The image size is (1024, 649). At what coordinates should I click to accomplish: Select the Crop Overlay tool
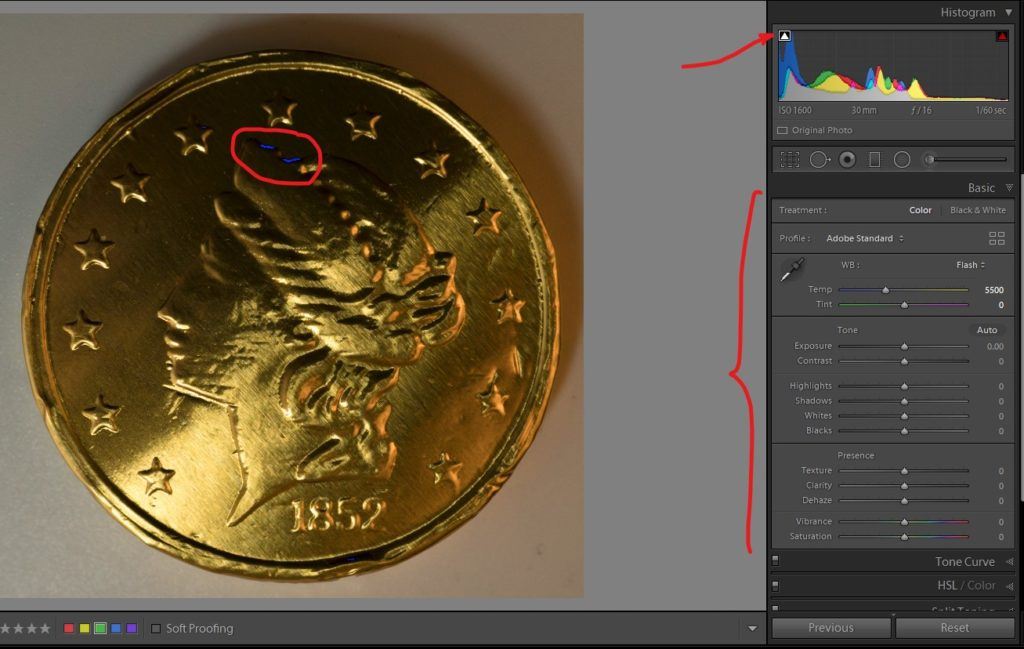[x=790, y=159]
